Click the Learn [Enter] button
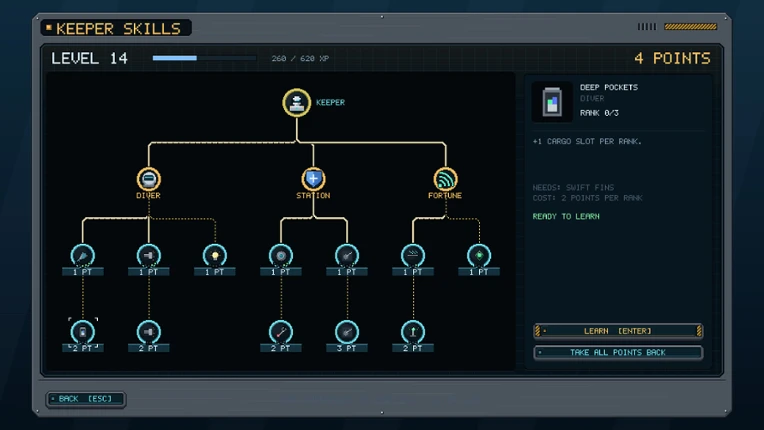764x430 pixels. (618, 331)
